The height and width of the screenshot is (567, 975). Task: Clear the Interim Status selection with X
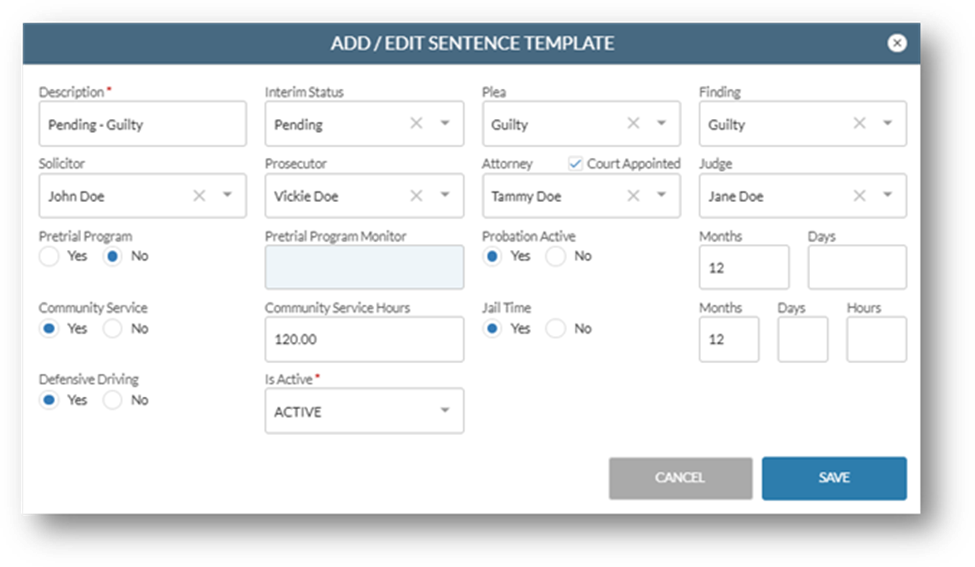click(x=416, y=124)
